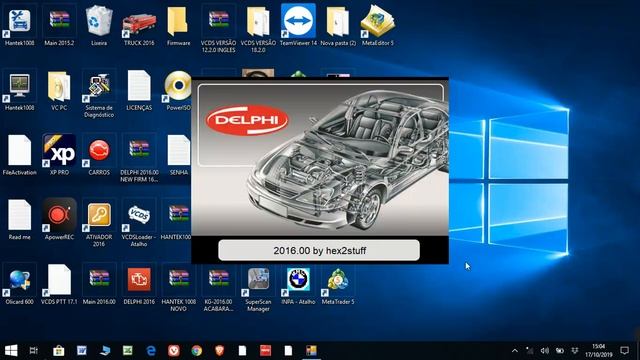The image size is (640, 360).
Task: Select DELPHI 2016.00 NEW FIRM archive
Action: tap(139, 159)
